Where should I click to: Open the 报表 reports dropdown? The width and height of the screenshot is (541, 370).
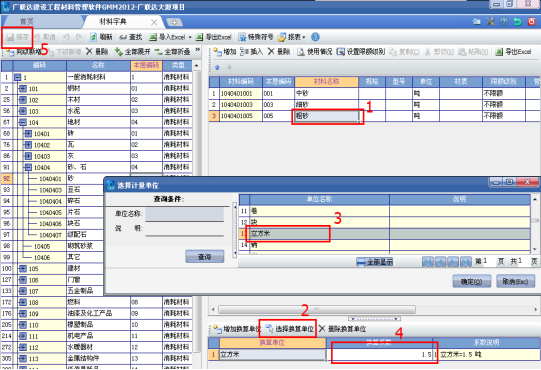pos(292,37)
